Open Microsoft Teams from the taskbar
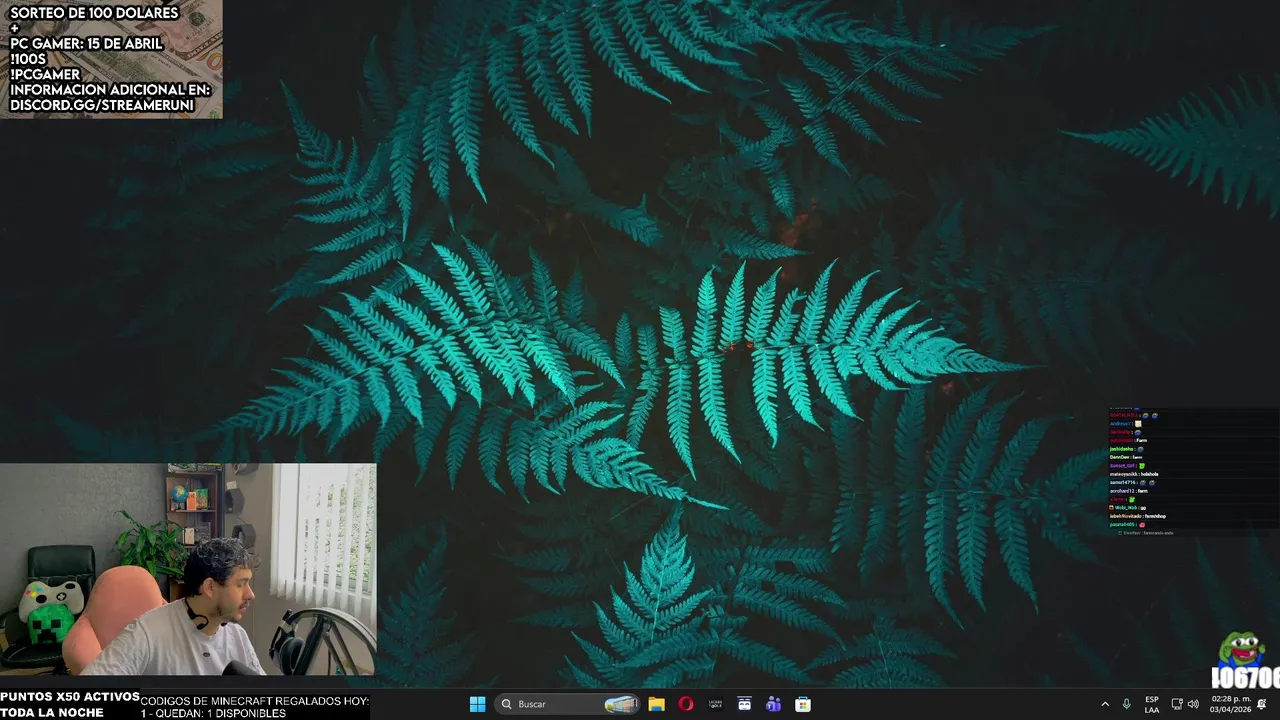The height and width of the screenshot is (720, 1280). (x=773, y=704)
